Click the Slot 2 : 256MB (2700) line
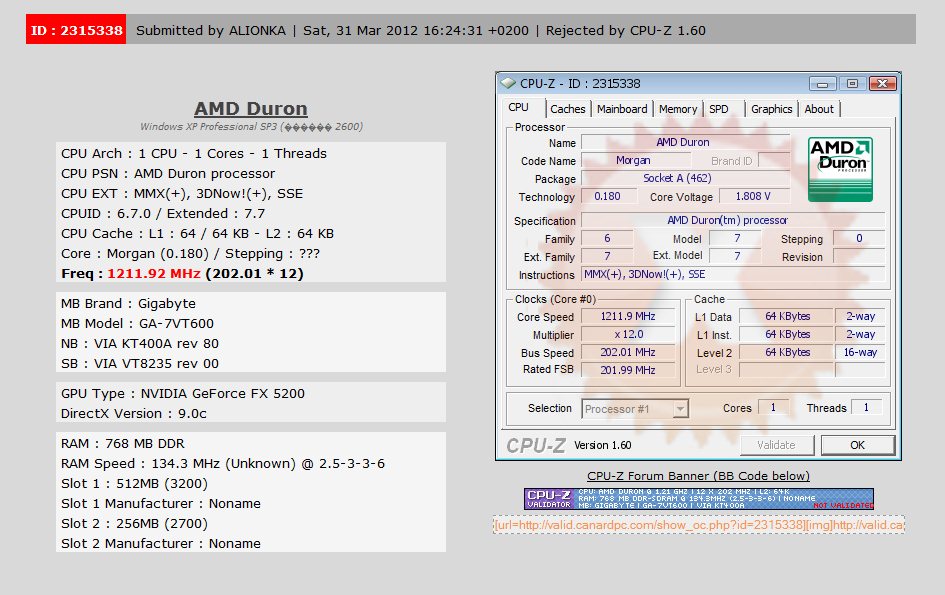The image size is (945, 595). click(x=134, y=523)
